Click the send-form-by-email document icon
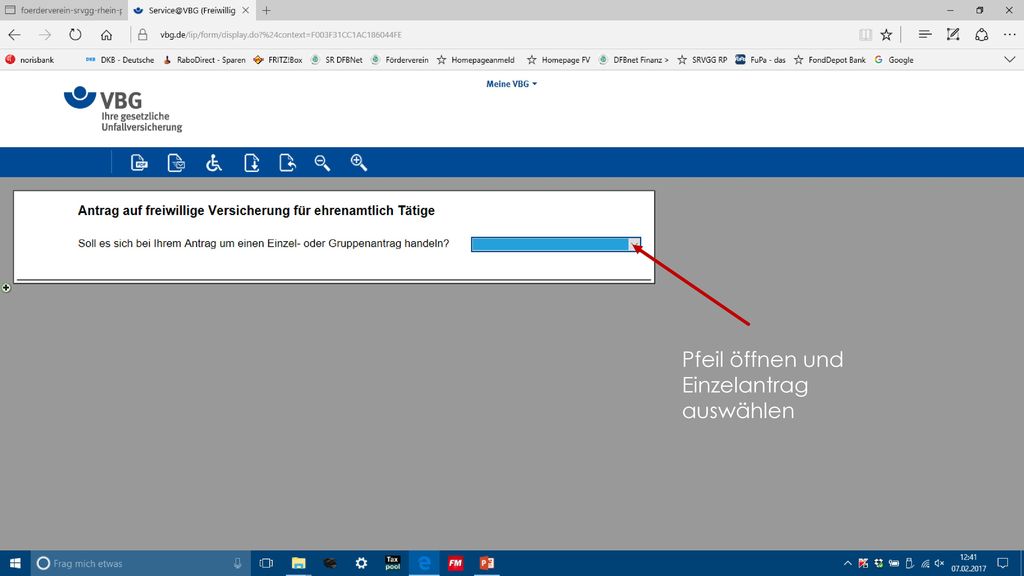The image size is (1024, 576). coord(176,163)
